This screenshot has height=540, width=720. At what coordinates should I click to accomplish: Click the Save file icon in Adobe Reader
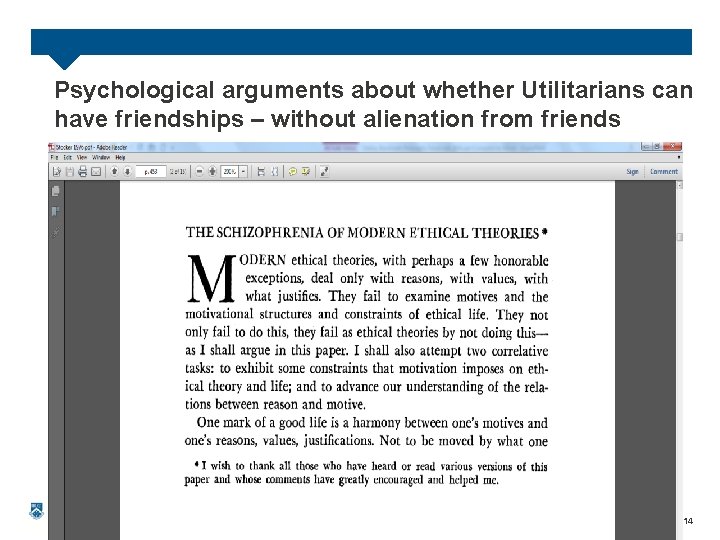click(x=70, y=172)
